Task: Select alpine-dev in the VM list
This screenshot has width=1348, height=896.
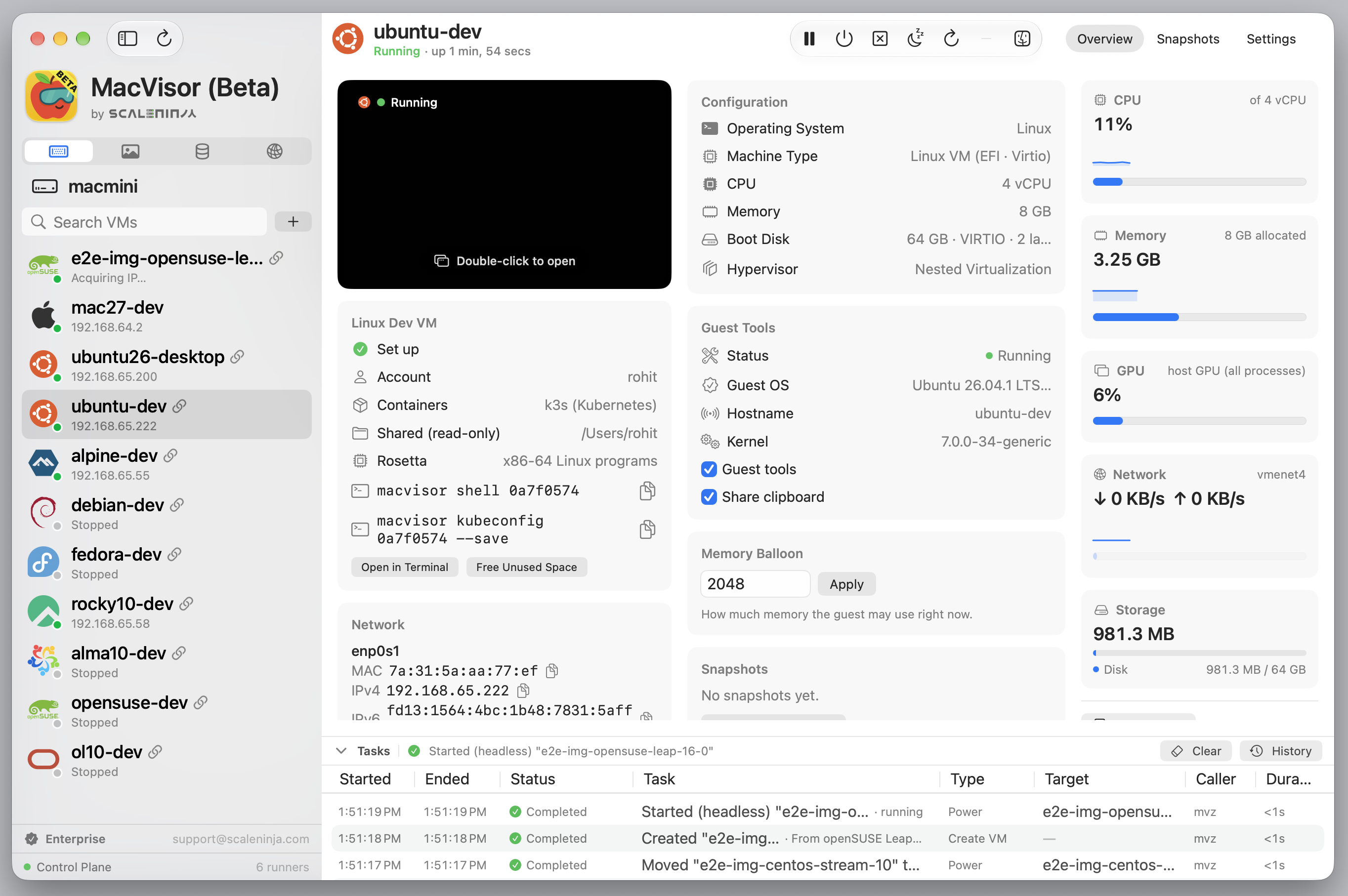Action: (167, 464)
